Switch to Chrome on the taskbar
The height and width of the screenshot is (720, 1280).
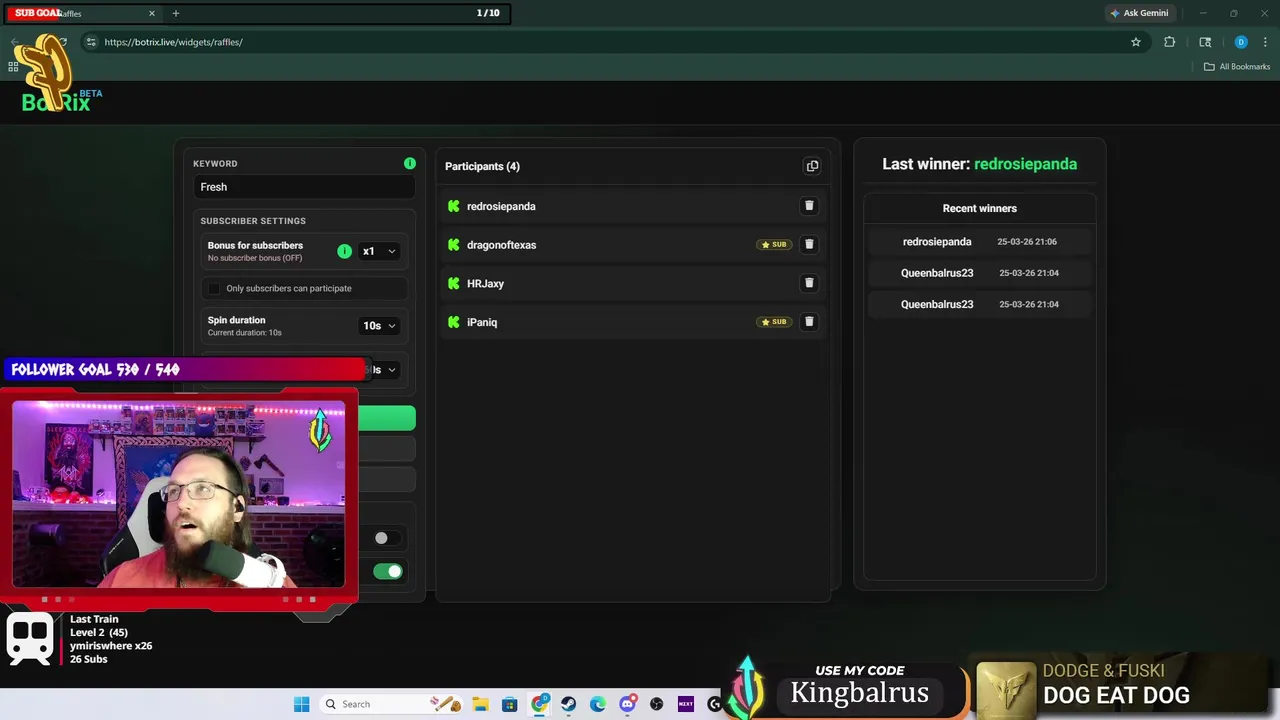(539, 704)
